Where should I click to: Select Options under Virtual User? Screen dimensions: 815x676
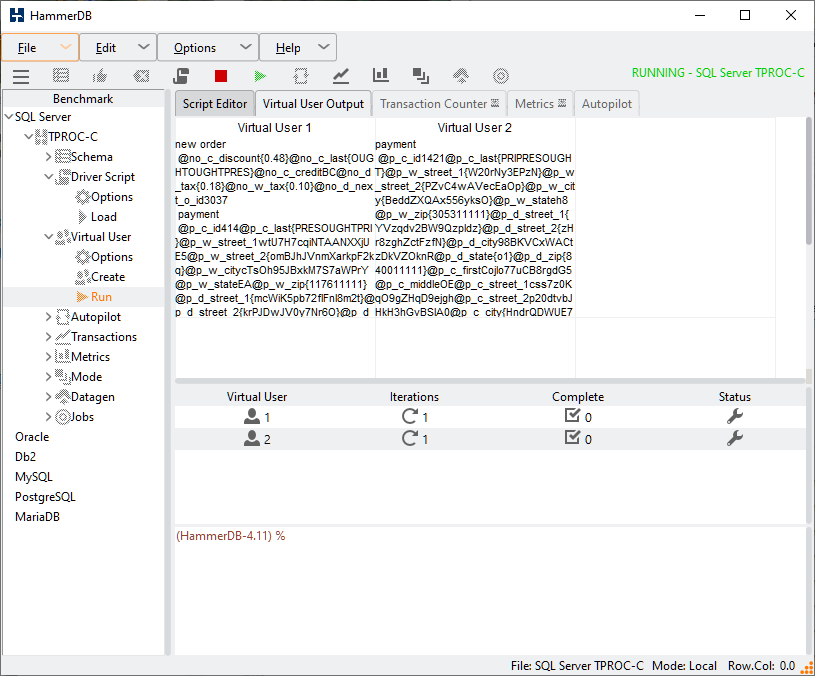coord(112,257)
